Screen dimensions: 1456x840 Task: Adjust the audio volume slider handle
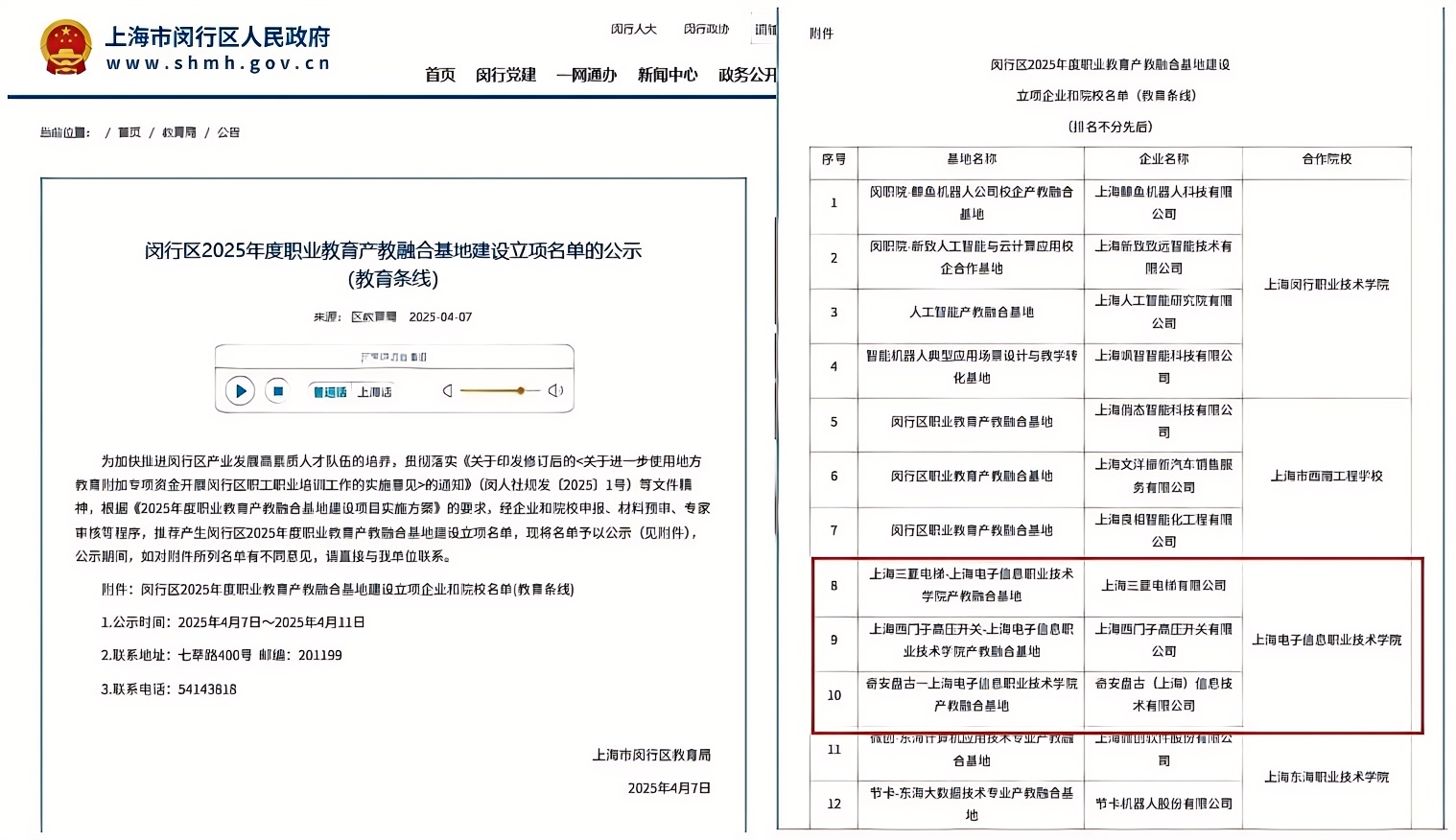click(x=520, y=391)
